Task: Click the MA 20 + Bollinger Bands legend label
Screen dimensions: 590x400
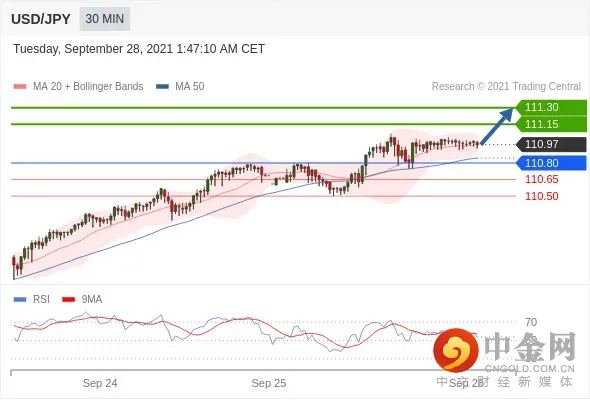Action: 88,86
